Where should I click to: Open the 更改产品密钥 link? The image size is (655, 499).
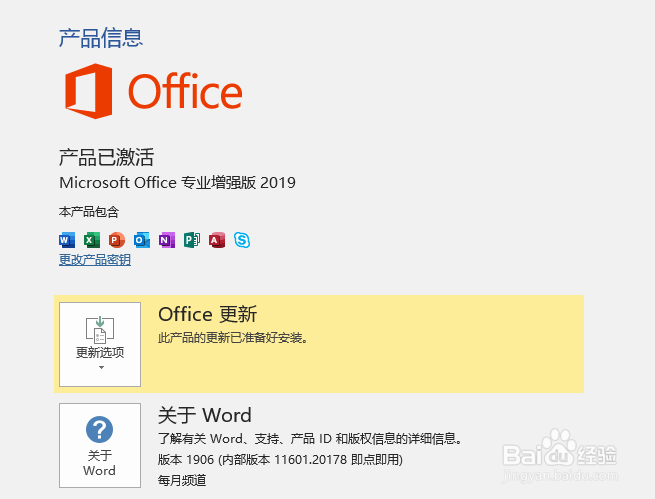[95, 260]
